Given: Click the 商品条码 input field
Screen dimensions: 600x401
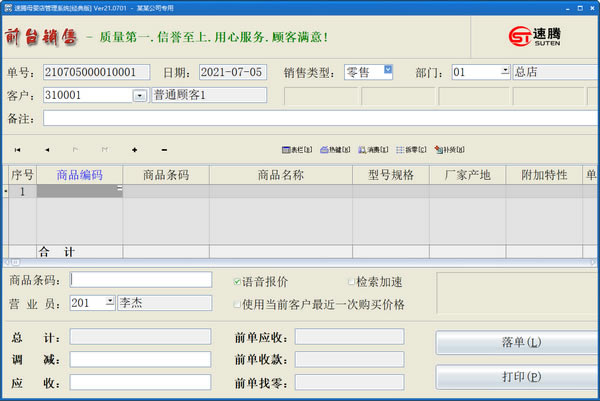Looking at the screenshot, I should pyautogui.click(x=141, y=279).
